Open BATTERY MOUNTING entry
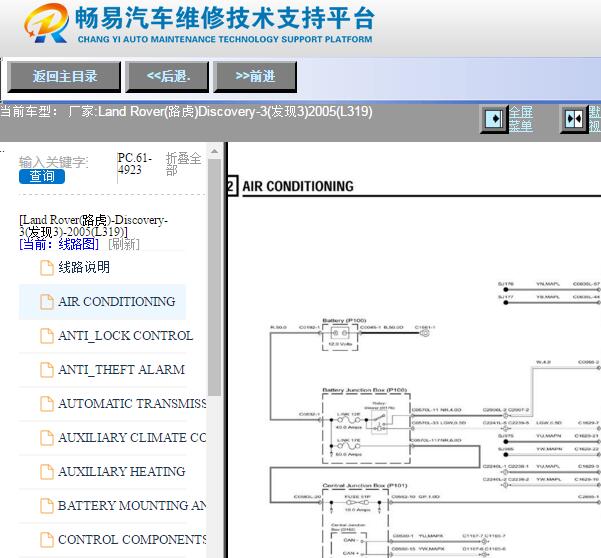This screenshot has height=558, width=601. pos(132,505)
